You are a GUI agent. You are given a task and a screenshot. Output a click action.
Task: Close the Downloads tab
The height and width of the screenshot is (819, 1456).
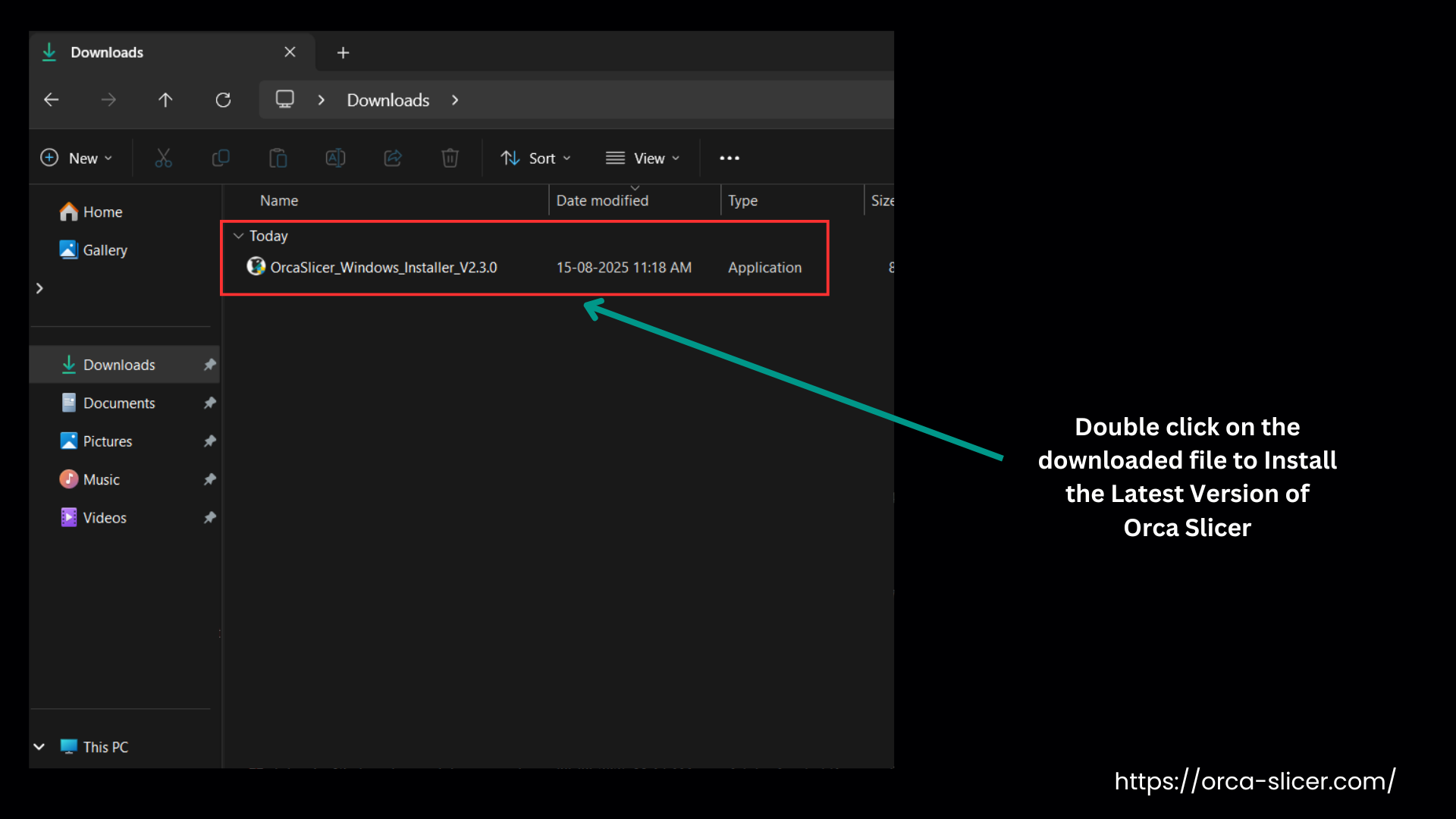coord(290,52)
